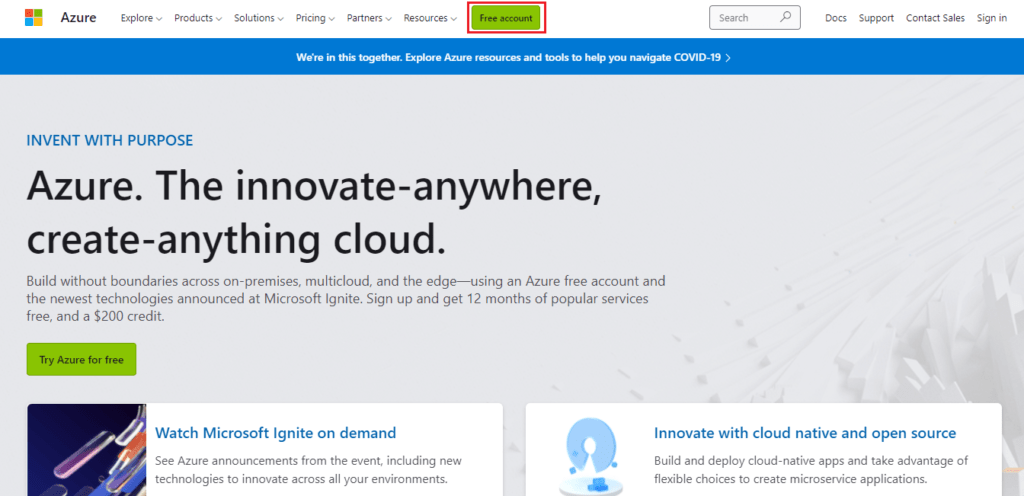Expand the Solutions dropdown
The height and width of the screenshot is (496, 1024).
pos(259,18)
